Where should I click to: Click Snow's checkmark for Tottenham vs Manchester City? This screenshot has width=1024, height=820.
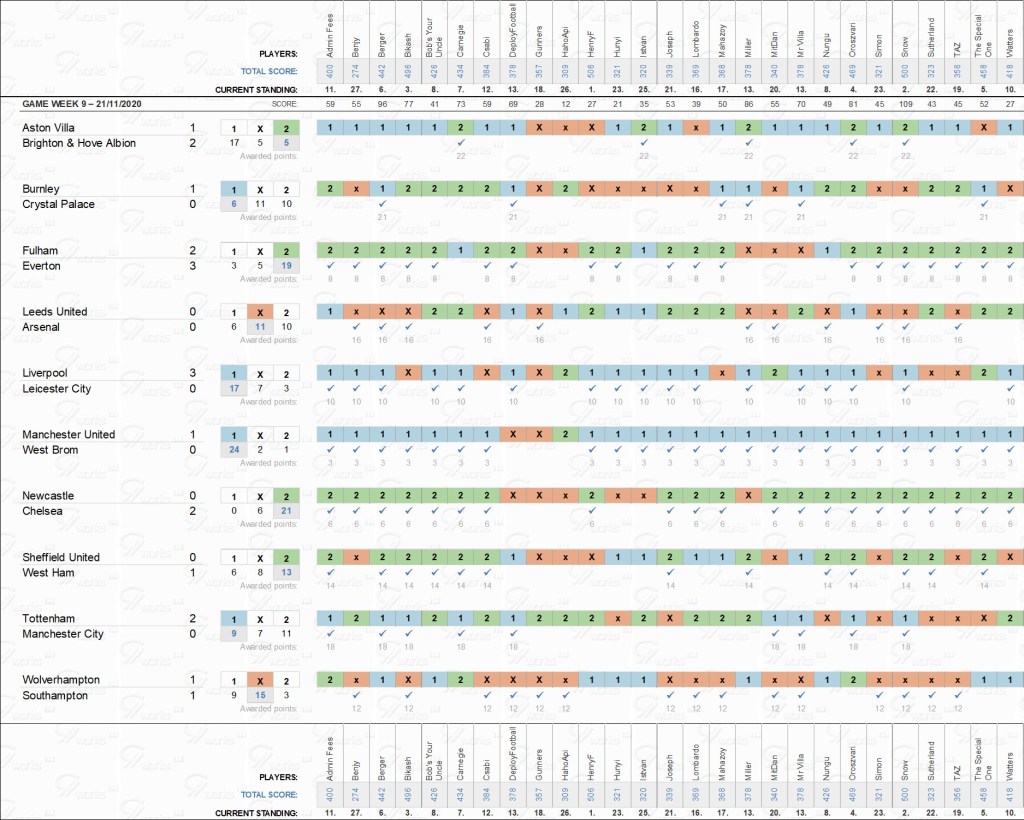904,634
